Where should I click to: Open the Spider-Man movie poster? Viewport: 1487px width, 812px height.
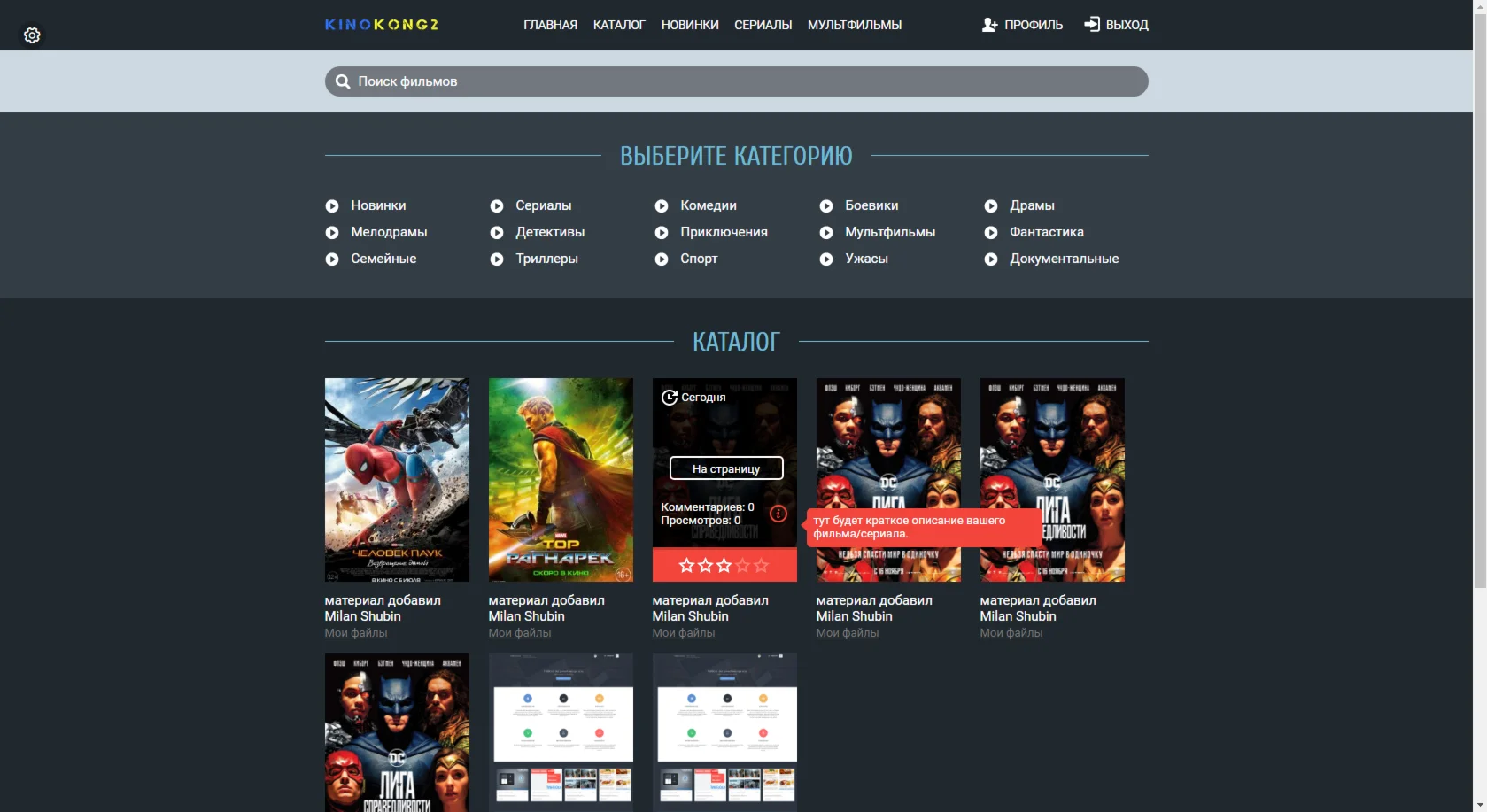(x=397, y=480)
